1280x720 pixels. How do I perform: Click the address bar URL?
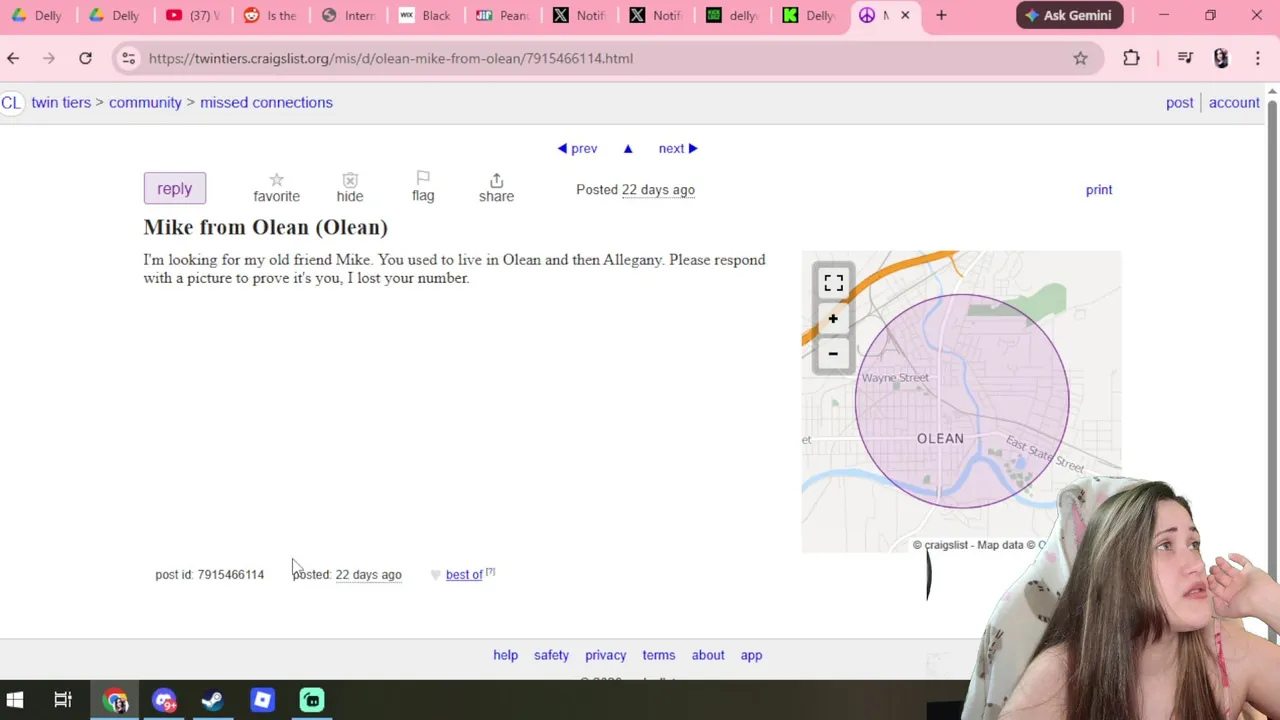coord(391,58)
